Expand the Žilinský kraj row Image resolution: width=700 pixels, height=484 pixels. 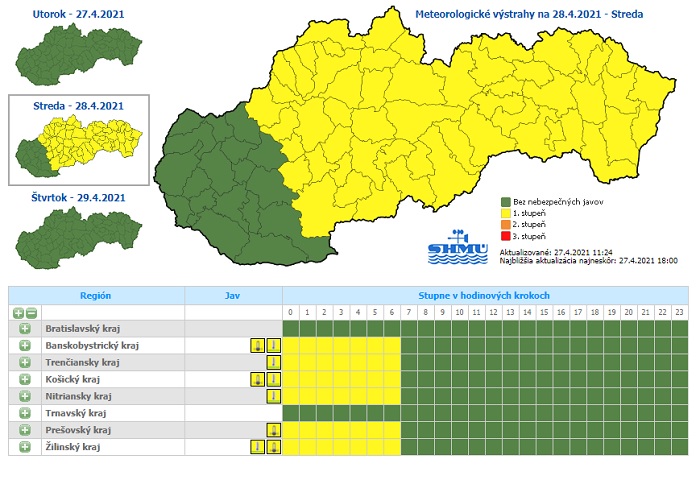(25, 447)
